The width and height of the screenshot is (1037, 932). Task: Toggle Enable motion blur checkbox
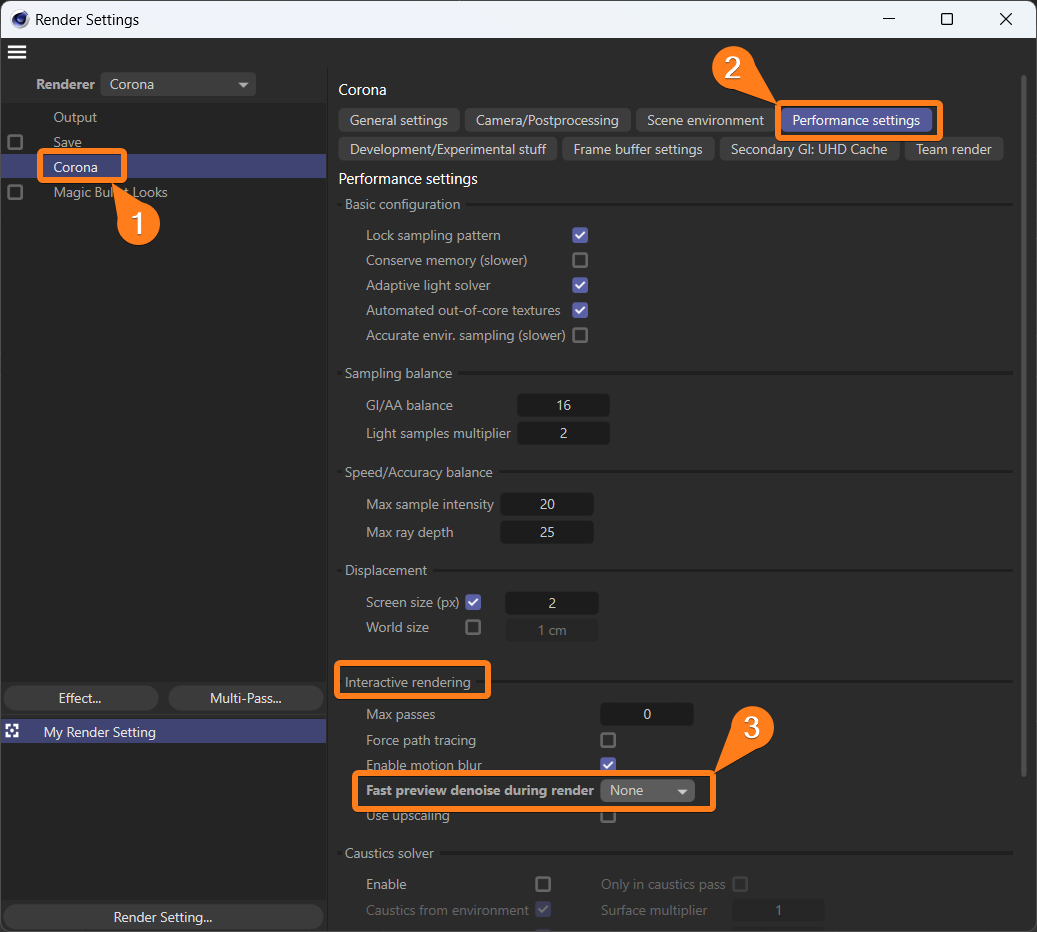tap(608, 764)
